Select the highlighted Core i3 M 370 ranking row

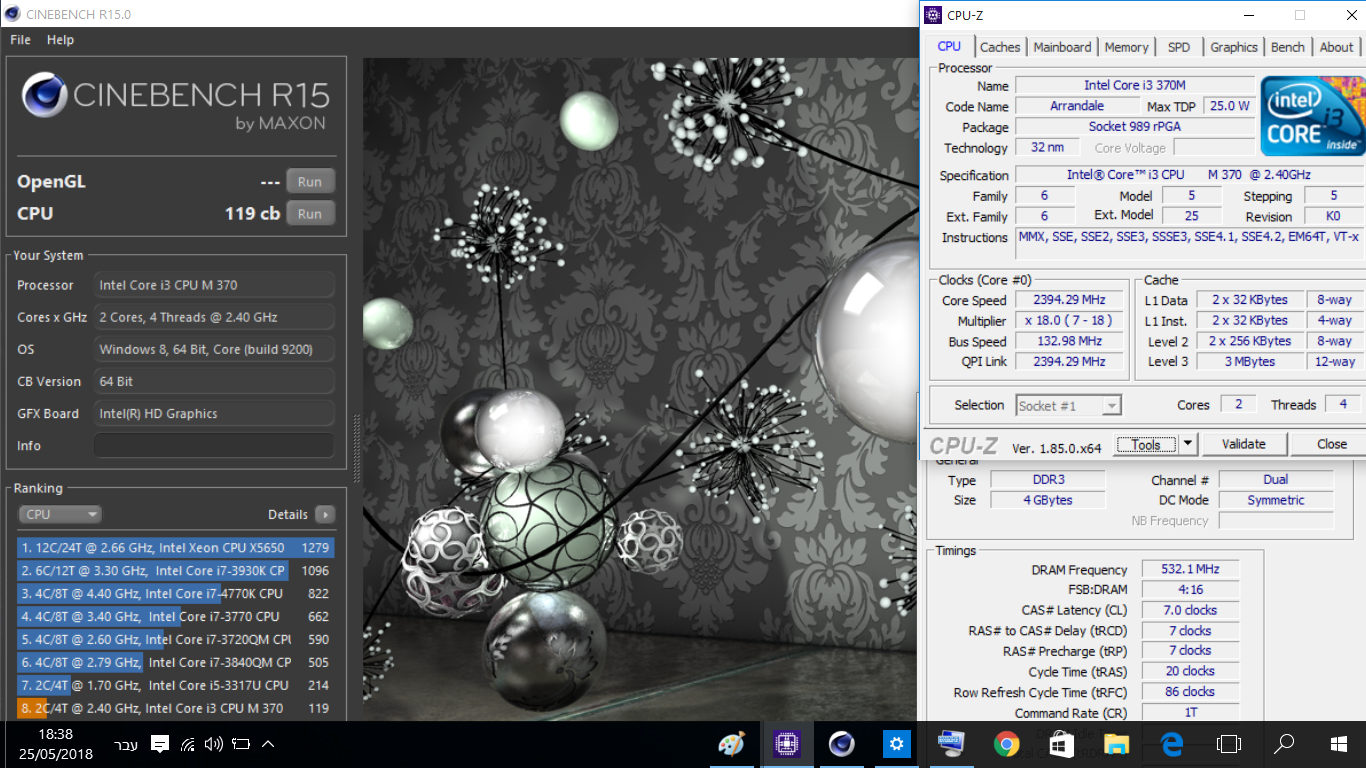point(176,708)
